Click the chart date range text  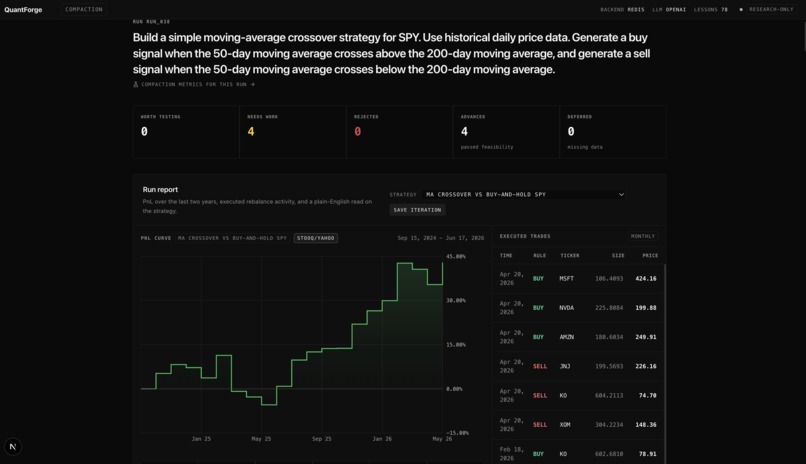(441, 238)
